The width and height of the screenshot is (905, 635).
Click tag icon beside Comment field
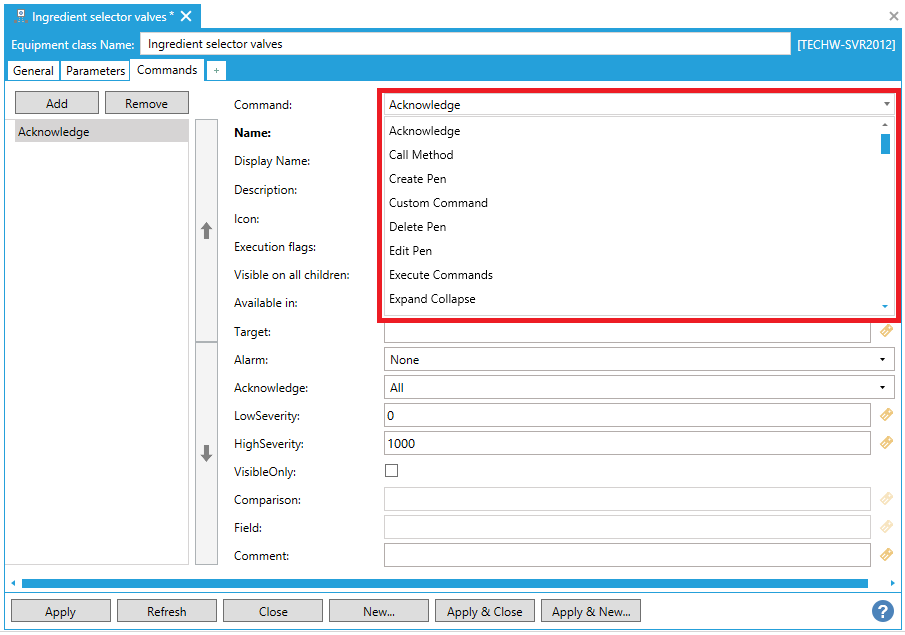pyautogui.click(x=885, y=555)
